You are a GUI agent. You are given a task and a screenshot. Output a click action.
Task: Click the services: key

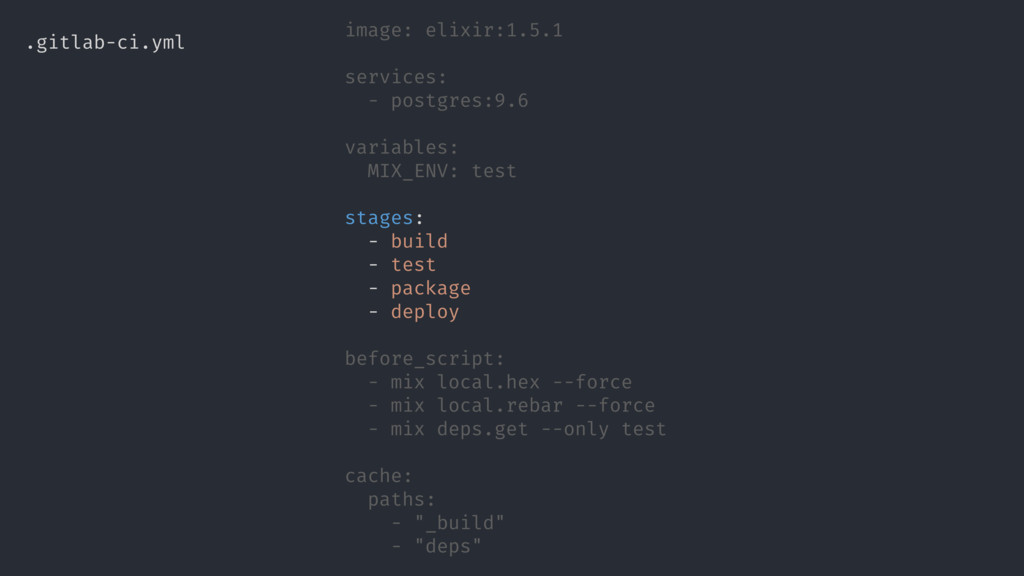[x=396, y=77]
